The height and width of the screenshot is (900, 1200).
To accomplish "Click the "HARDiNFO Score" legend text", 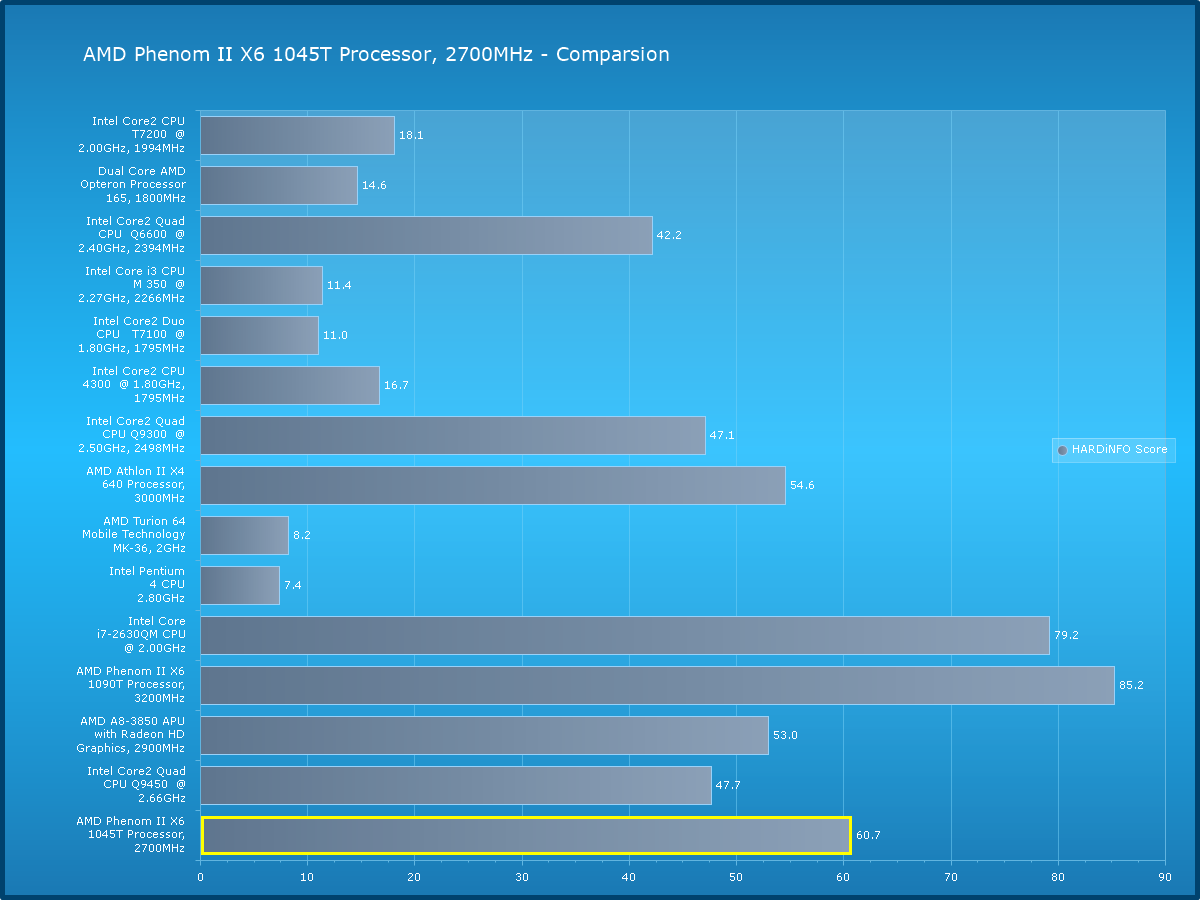I will click(1119, 450).
